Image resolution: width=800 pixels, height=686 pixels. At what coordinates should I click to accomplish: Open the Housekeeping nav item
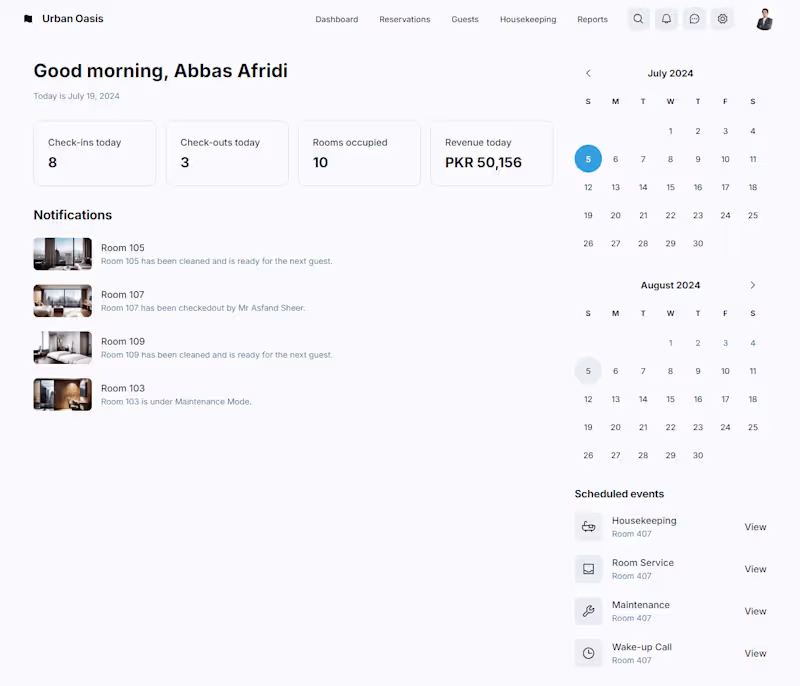(528, 19)
